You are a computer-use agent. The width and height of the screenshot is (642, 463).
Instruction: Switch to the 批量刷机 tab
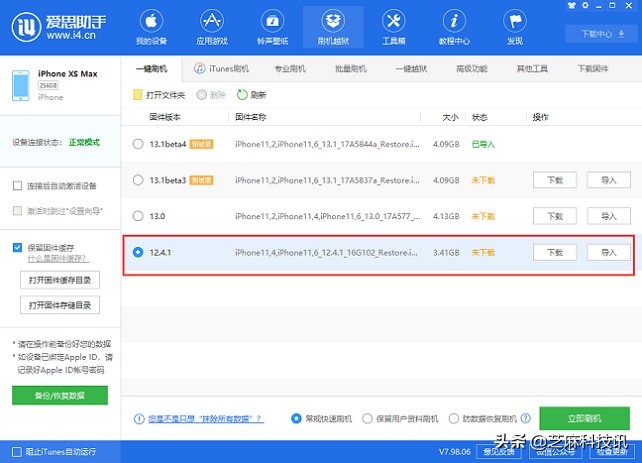click(x=350, y=68)
